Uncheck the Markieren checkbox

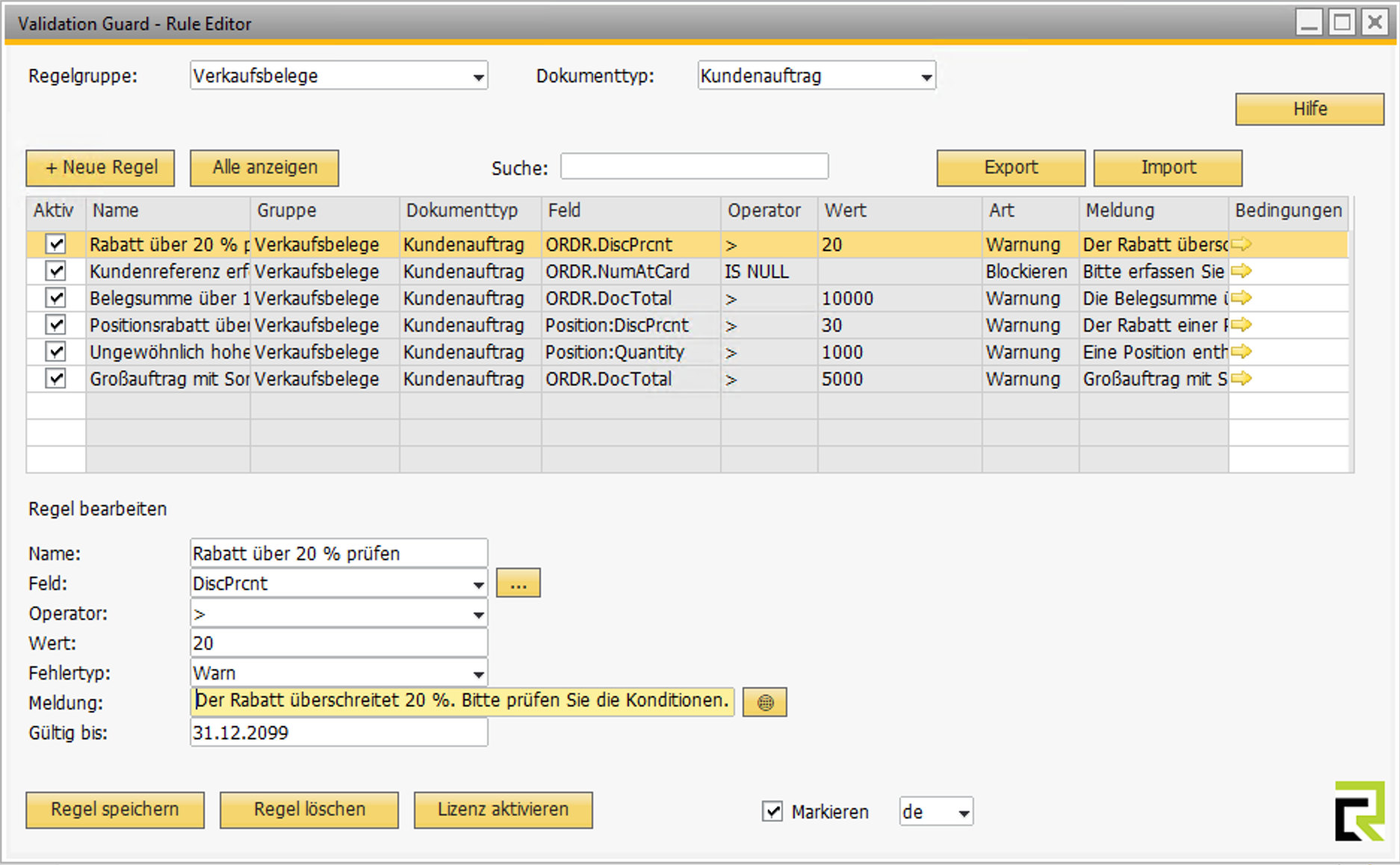[x=772, y=811]
